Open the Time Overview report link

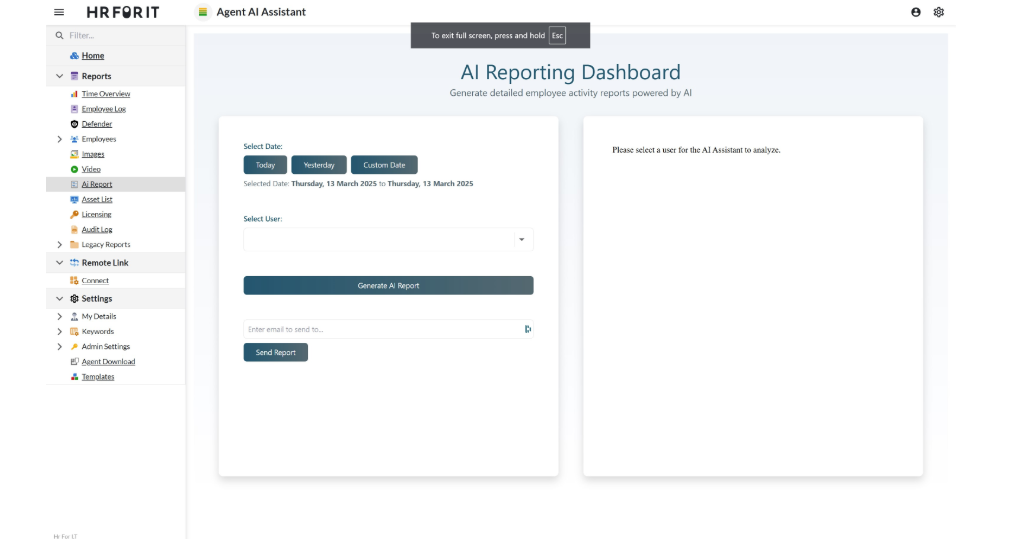[106, 94]
